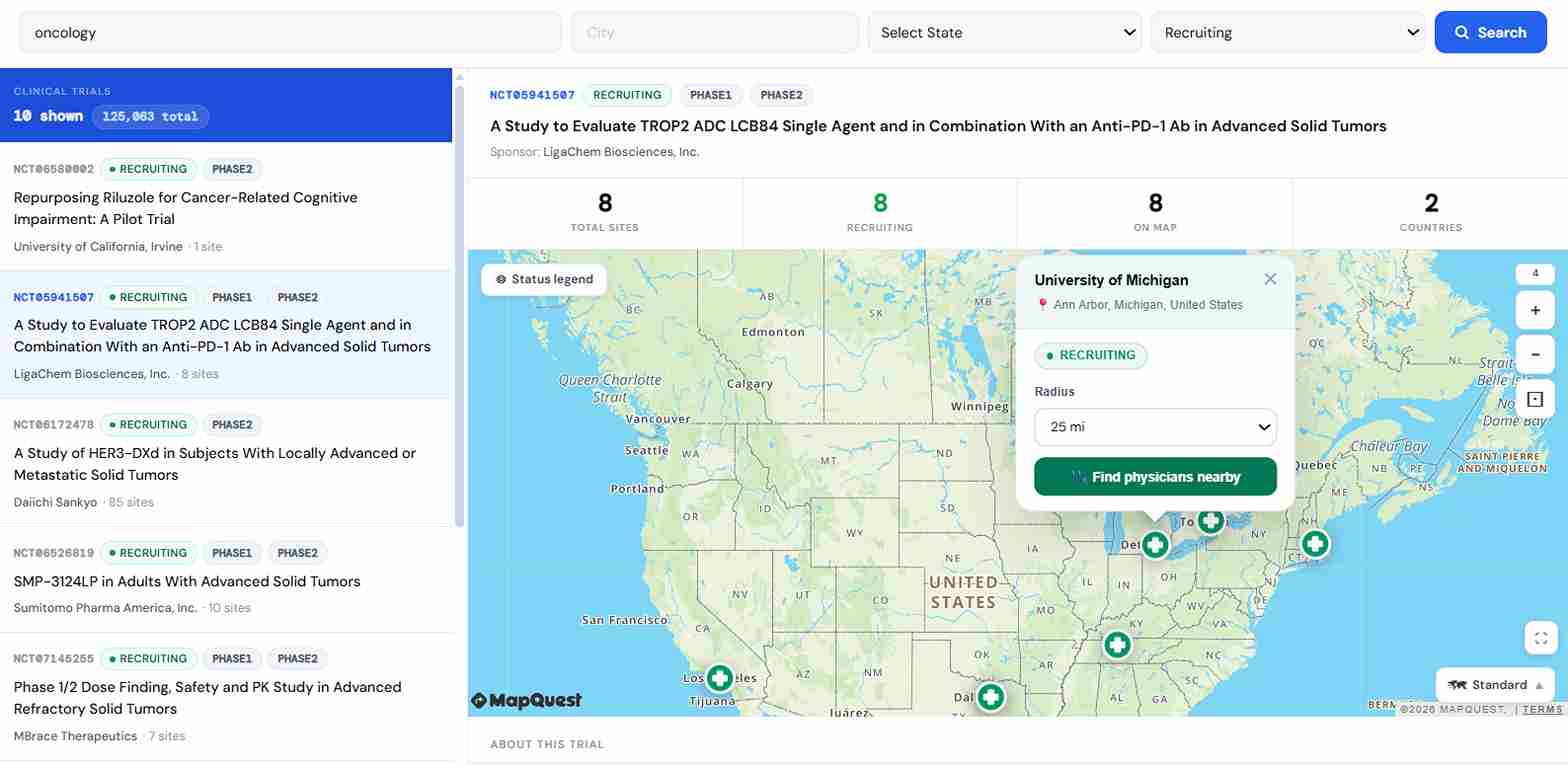Click Sumitomo Pharma America, Inc. sponsor text
This screenshot has width=1568, height=765.
click(106, 608)
